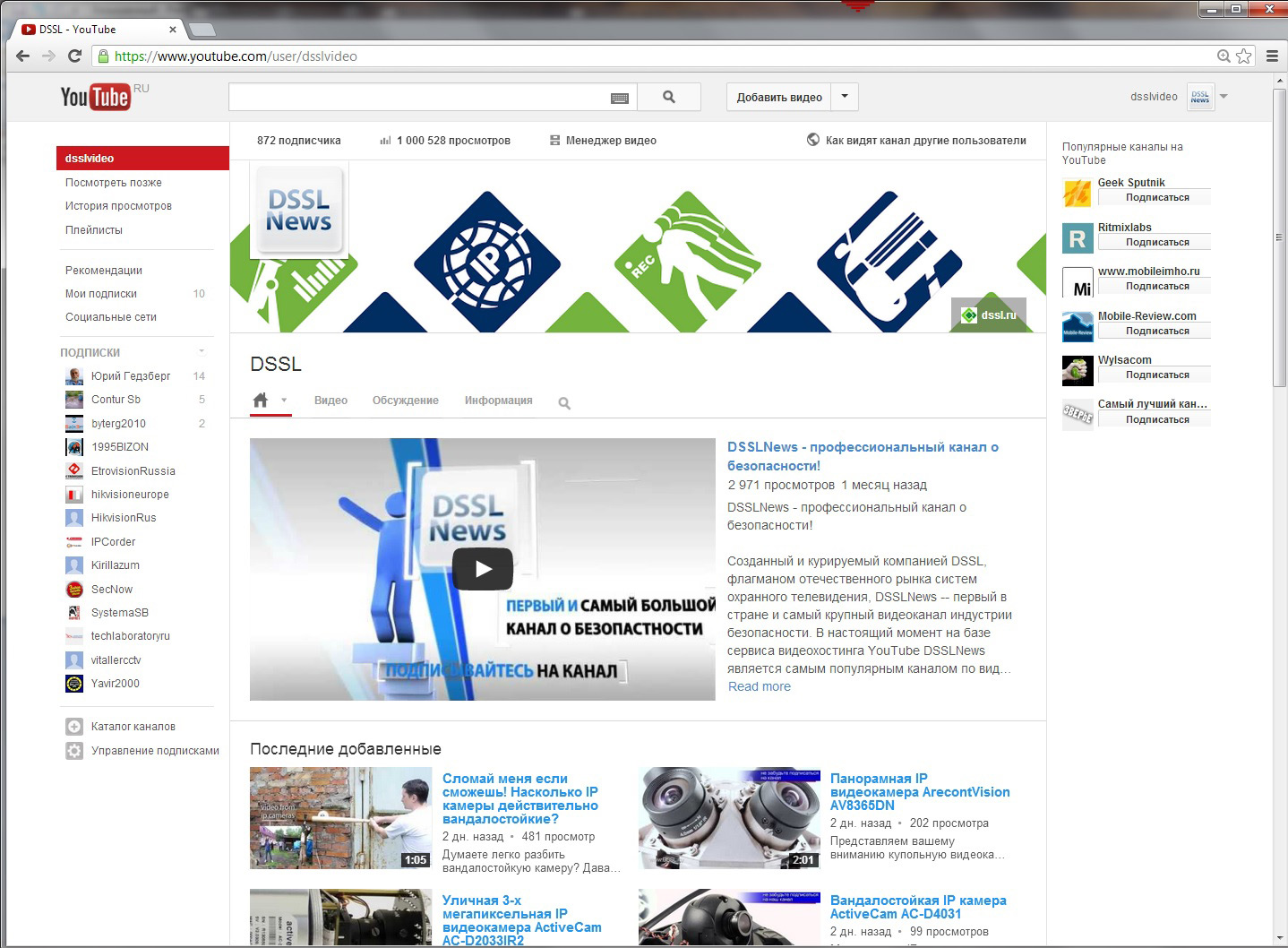Open the 1995BIZON subscription
Screen dimensions: 1288x948
click(x=120, y=446)
